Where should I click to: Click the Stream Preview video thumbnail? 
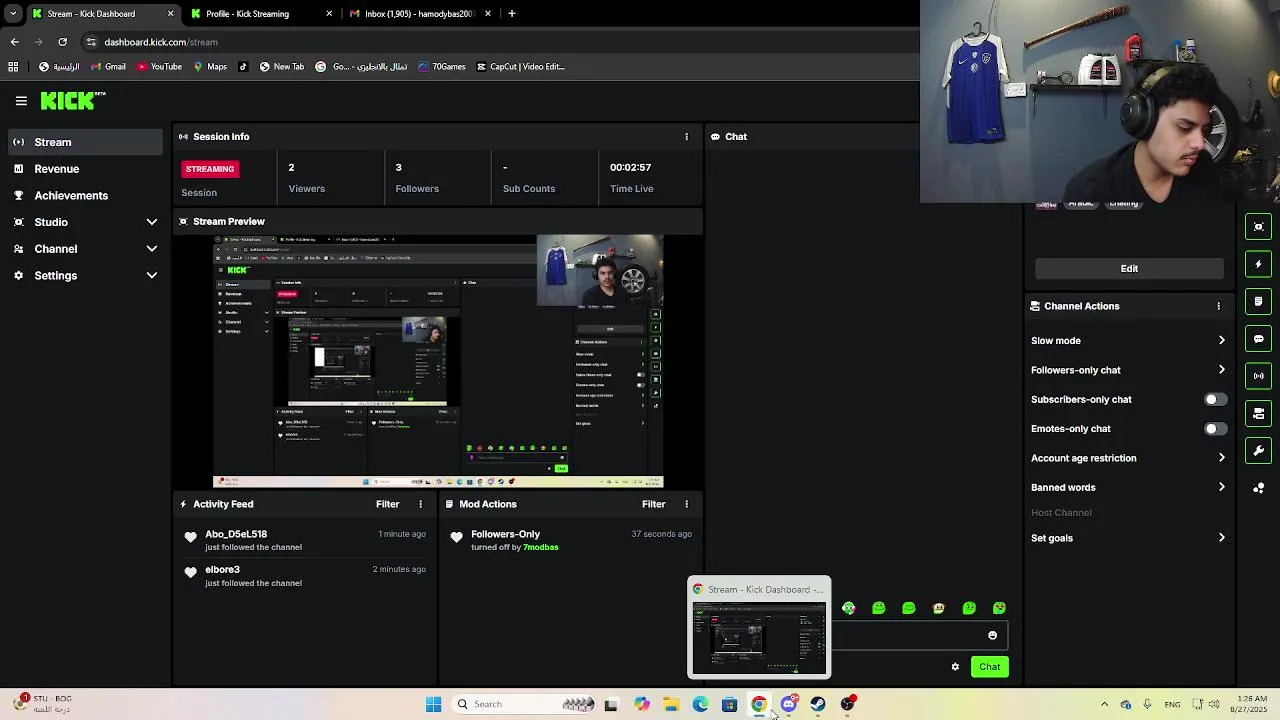coord(438,362)
